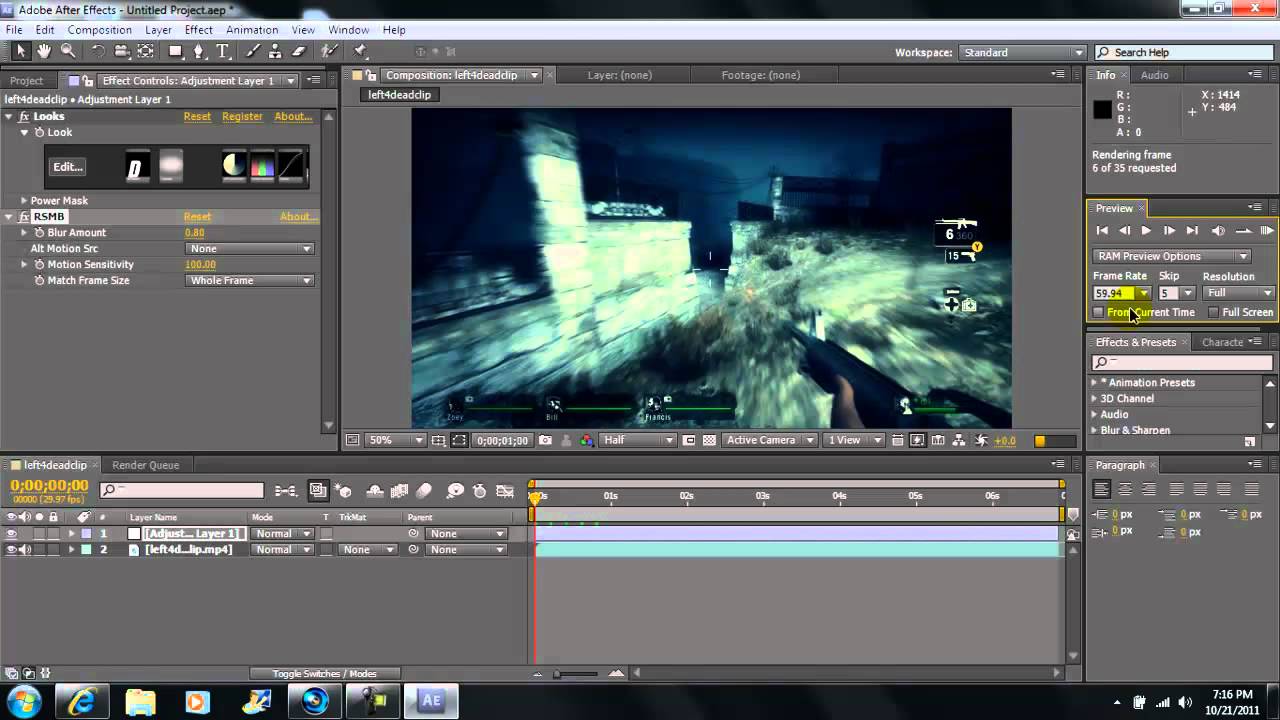The height and width of the screenshot is (720, 1280).
Task: Enable the Full Screen checkbox
Action: (1213, 313)
